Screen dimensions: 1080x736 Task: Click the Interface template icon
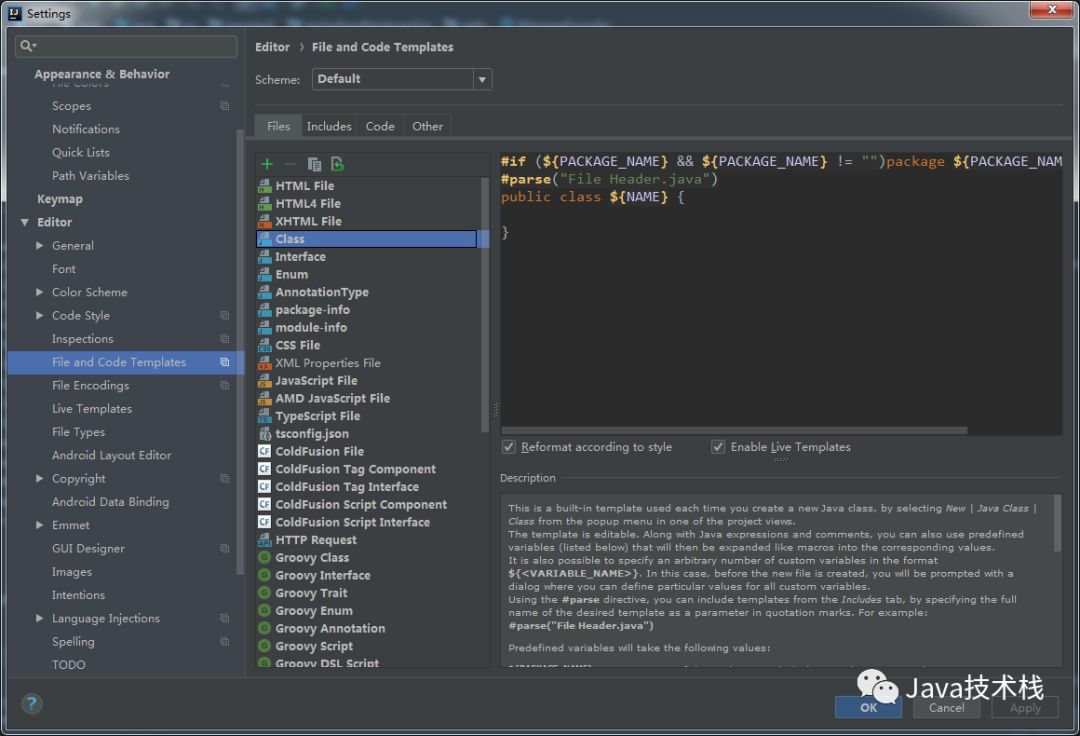(x=264, y=257)
